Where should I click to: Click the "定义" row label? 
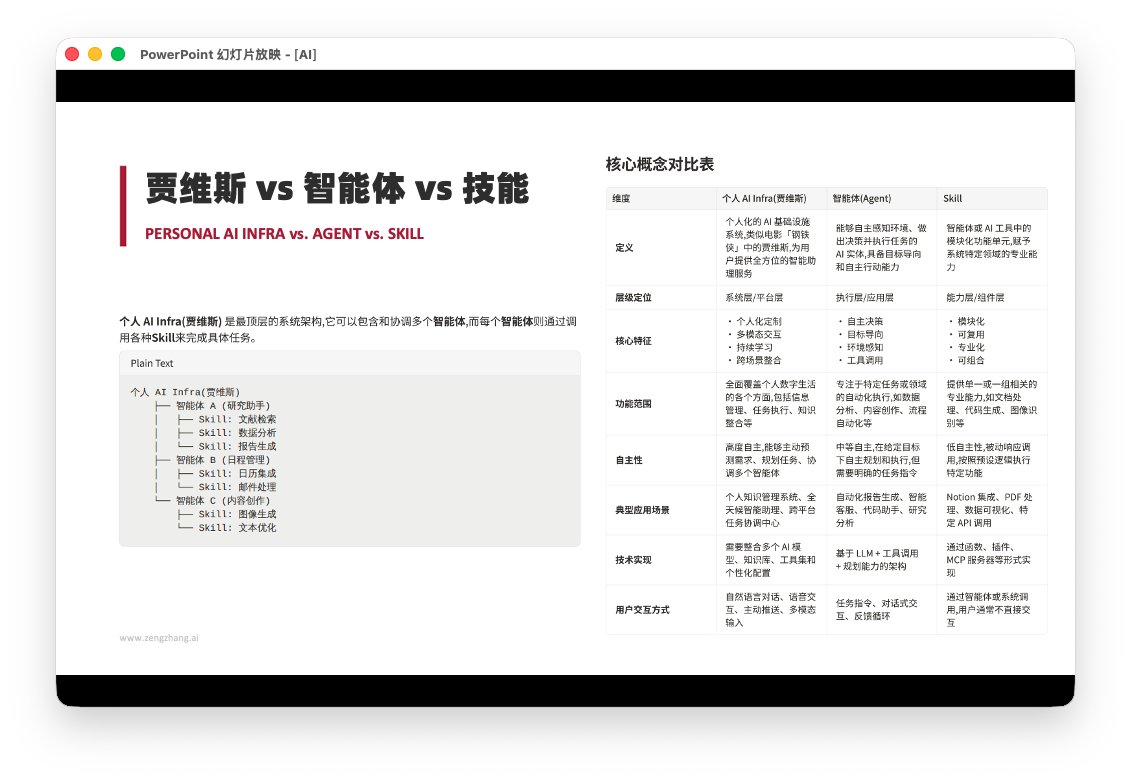point(624,247)
